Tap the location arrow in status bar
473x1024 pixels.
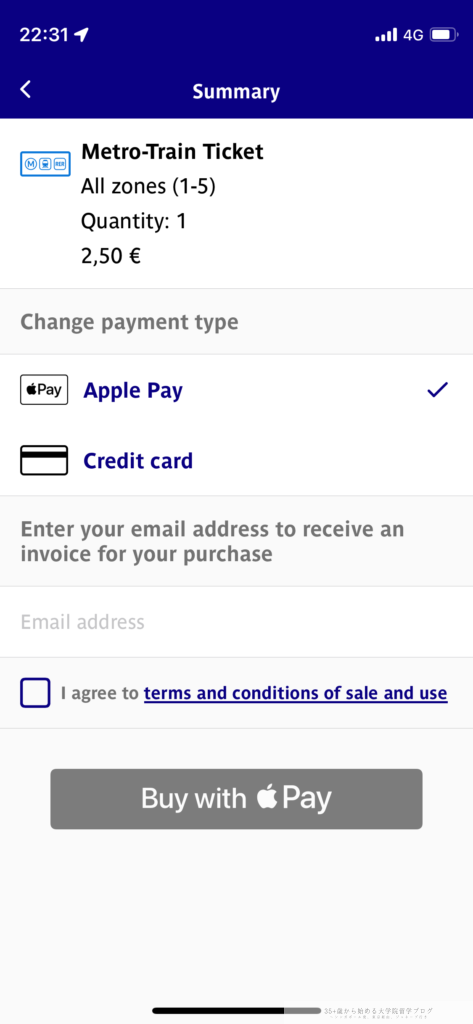(81, 35)
